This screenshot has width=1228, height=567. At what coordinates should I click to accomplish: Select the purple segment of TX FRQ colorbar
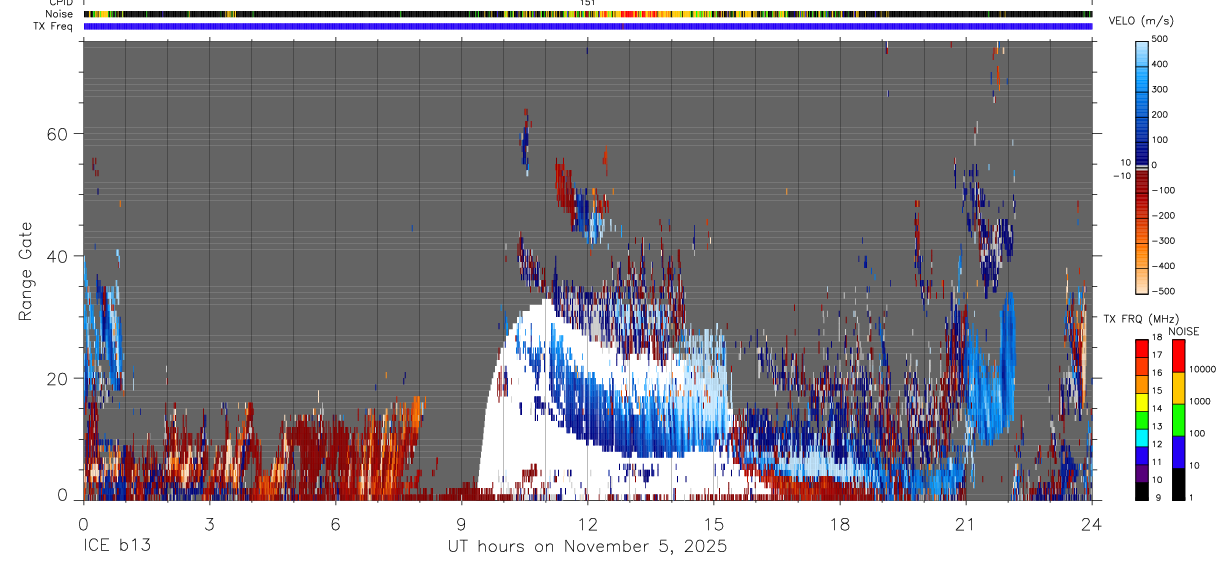pos(1141,473)
